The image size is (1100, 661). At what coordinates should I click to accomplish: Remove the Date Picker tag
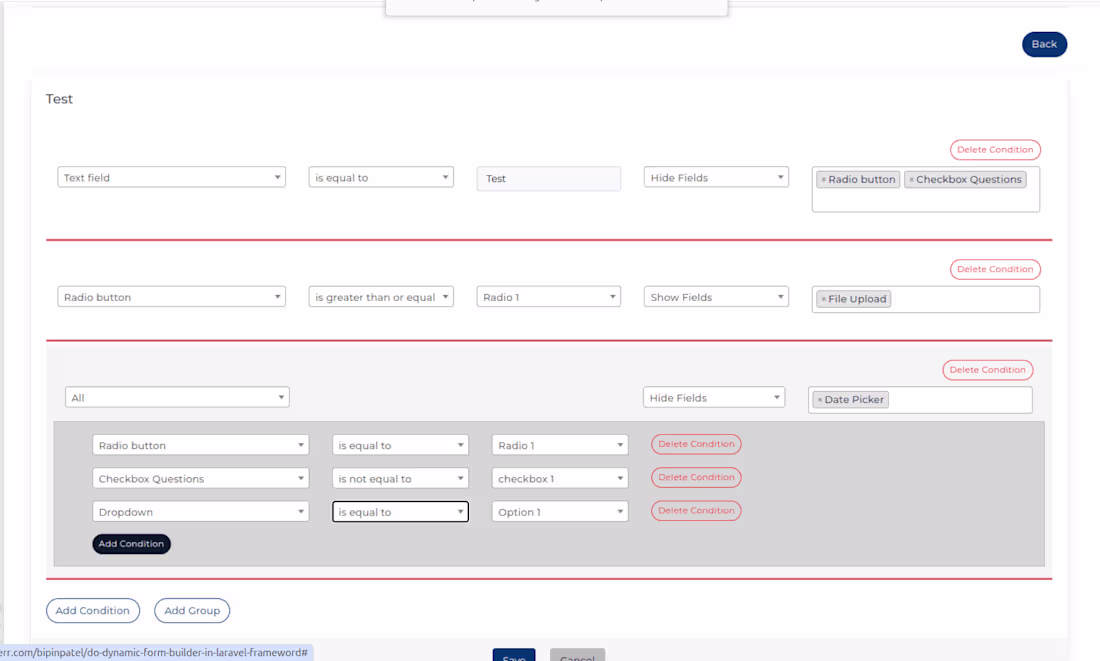pos(819,400)
